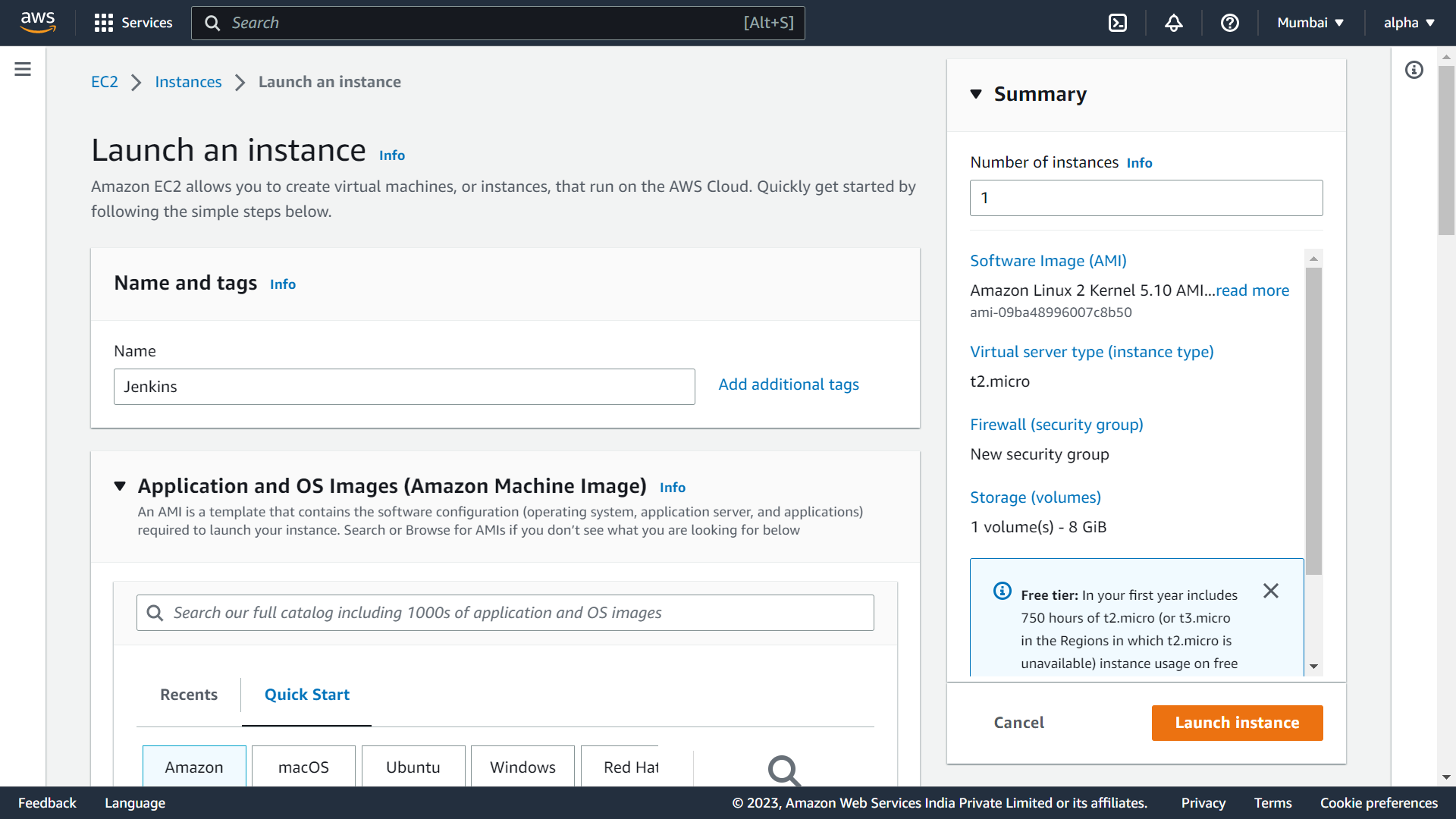Screen dimensions: 1456x819
Task: Click the help question mark icon
Action: pyautogui.click(x=1229, y=23)
